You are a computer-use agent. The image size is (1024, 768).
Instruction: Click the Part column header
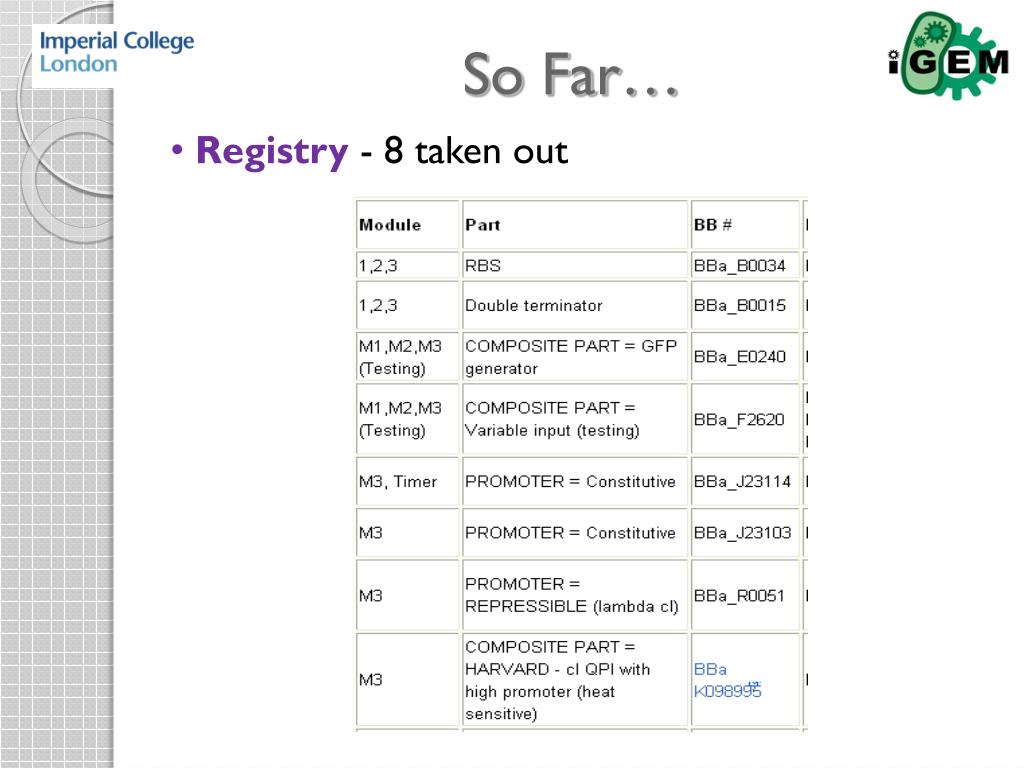[575, 225]
